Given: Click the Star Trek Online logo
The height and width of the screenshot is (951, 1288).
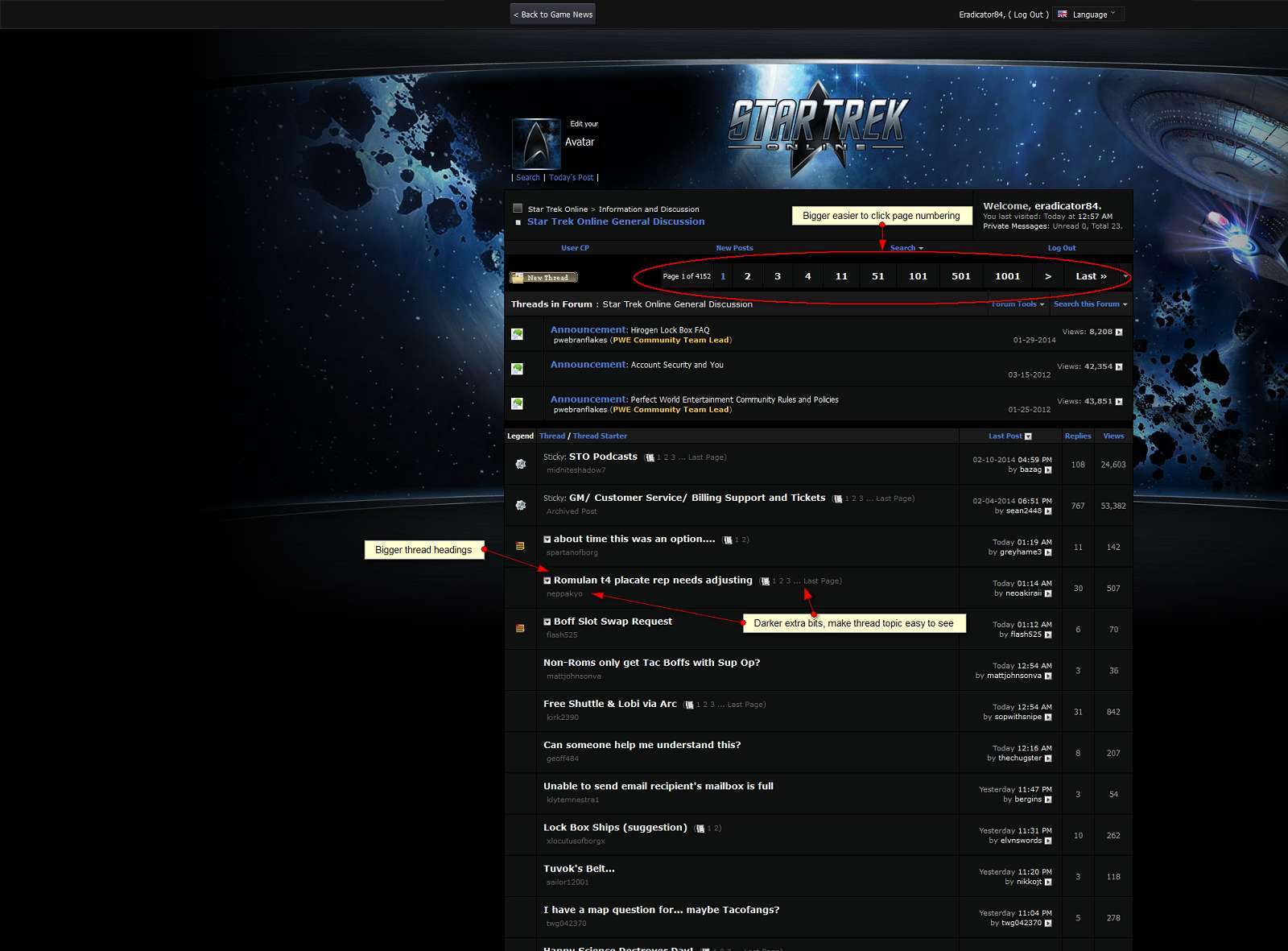Looking at the screenshot, I should (x=819, y=129).
